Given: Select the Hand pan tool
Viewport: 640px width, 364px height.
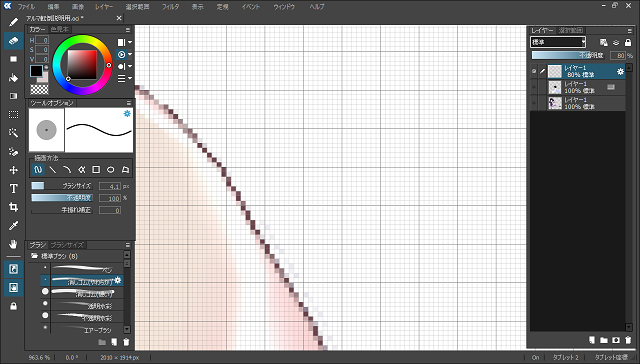Looking at the screenshot, I should coord(13,244).
